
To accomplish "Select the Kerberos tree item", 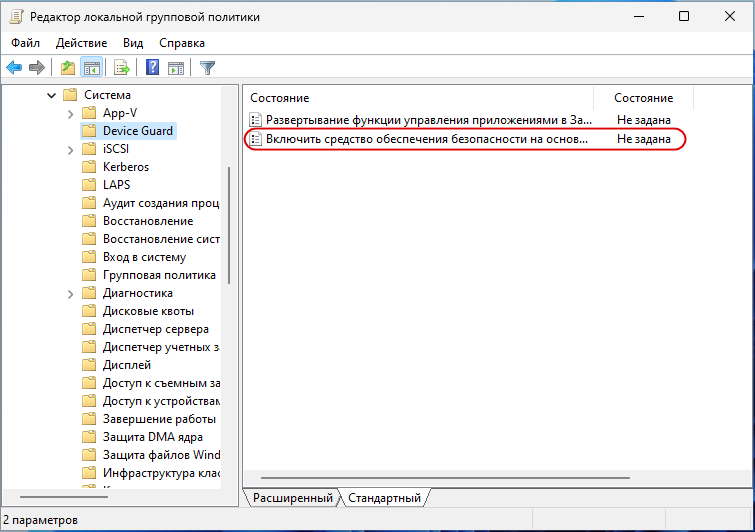I will (x=126, y=167).
